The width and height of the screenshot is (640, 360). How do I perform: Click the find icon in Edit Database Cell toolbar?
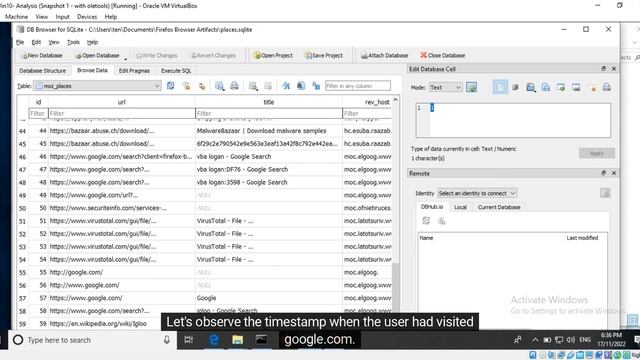pyautogui.click(x=531, y=87)
